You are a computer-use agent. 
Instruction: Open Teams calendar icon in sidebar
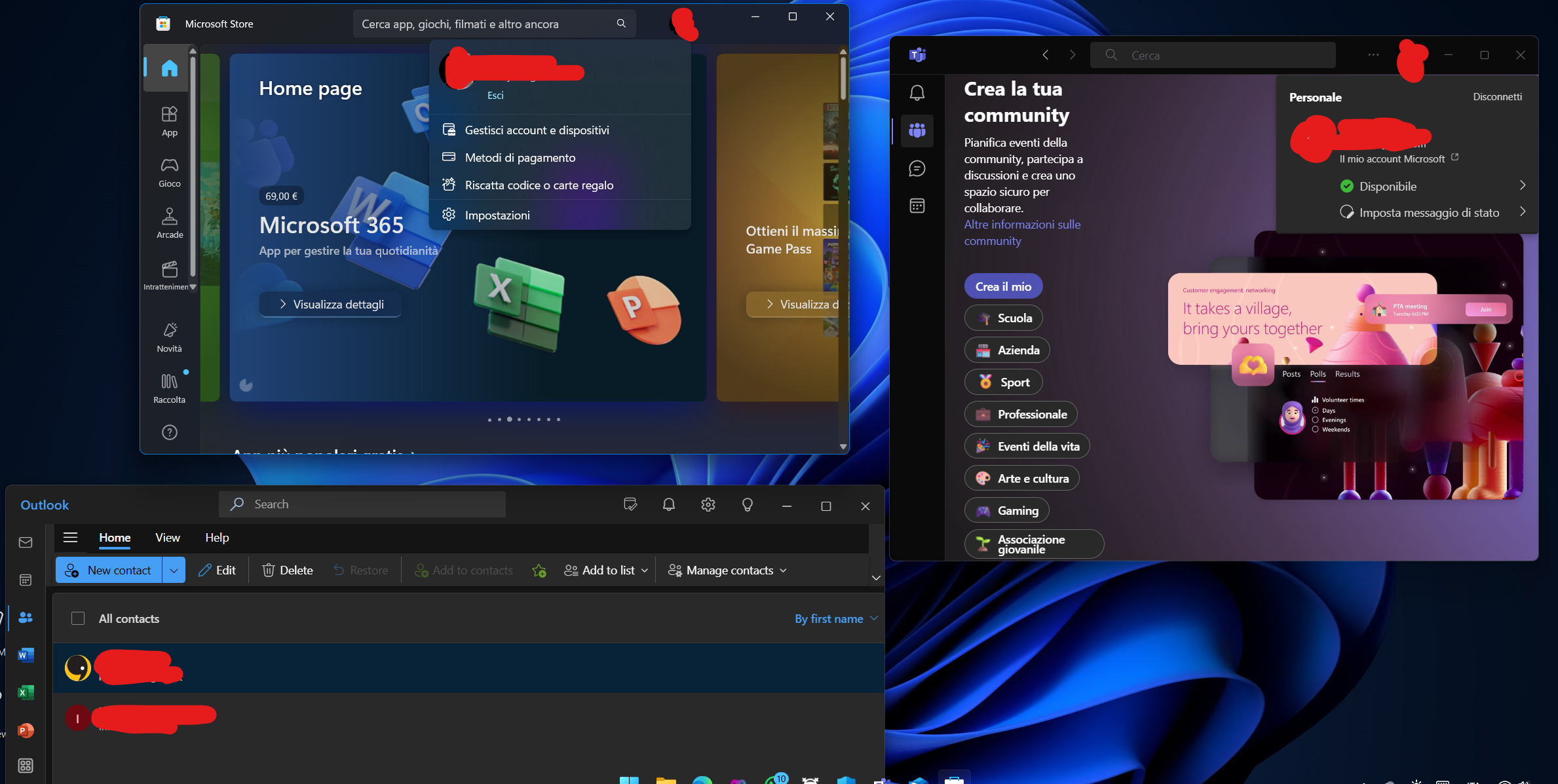click(x=917, y=206)
